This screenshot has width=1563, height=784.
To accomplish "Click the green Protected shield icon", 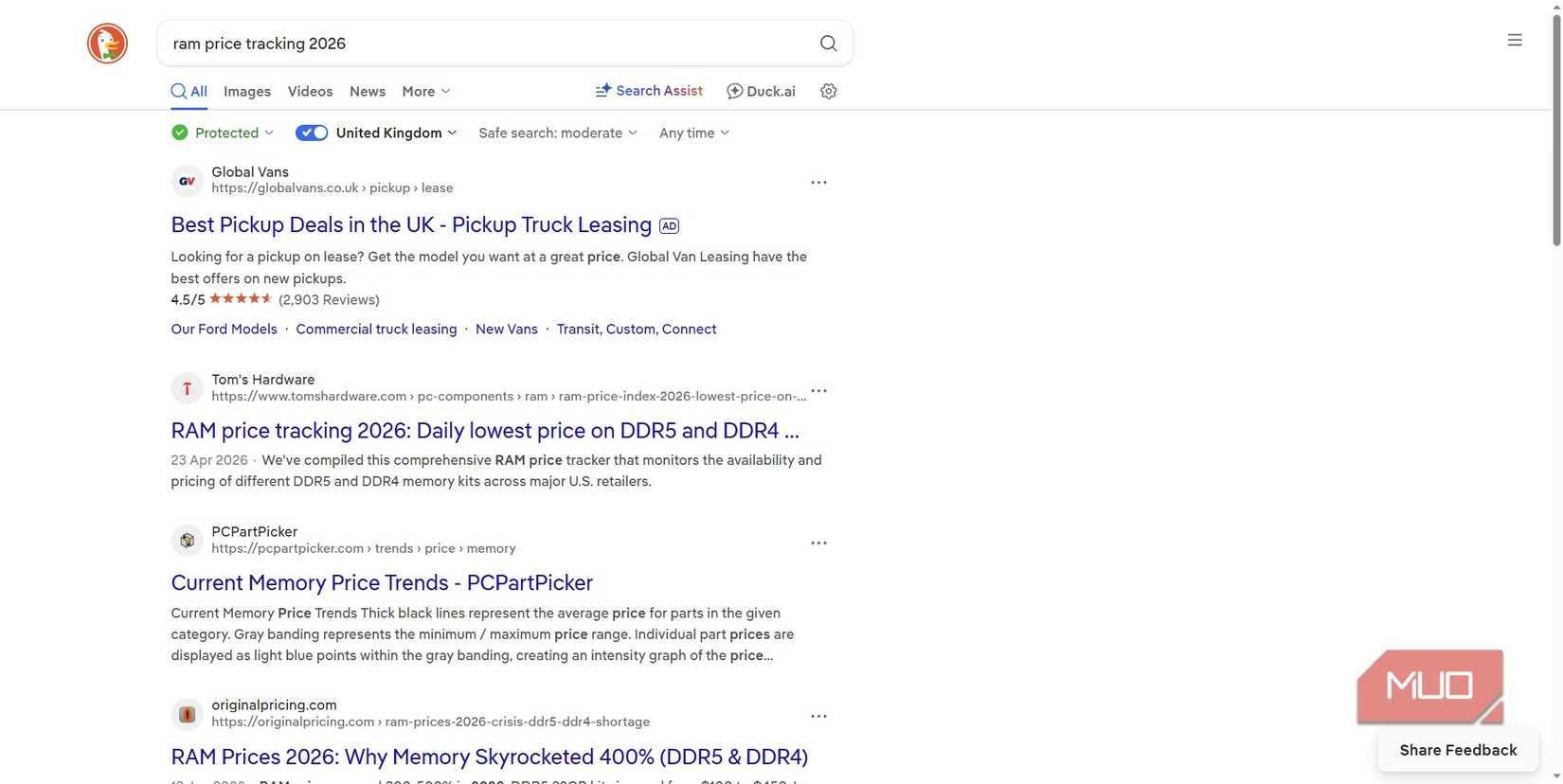I will (180, 133).
